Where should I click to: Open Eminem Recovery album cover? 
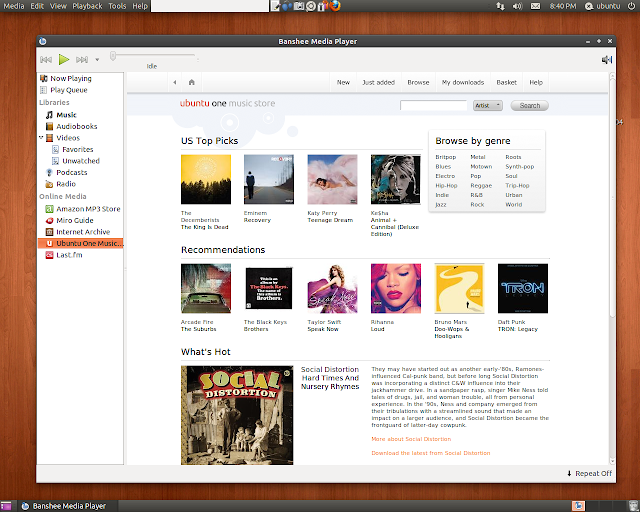pos(269,179)
